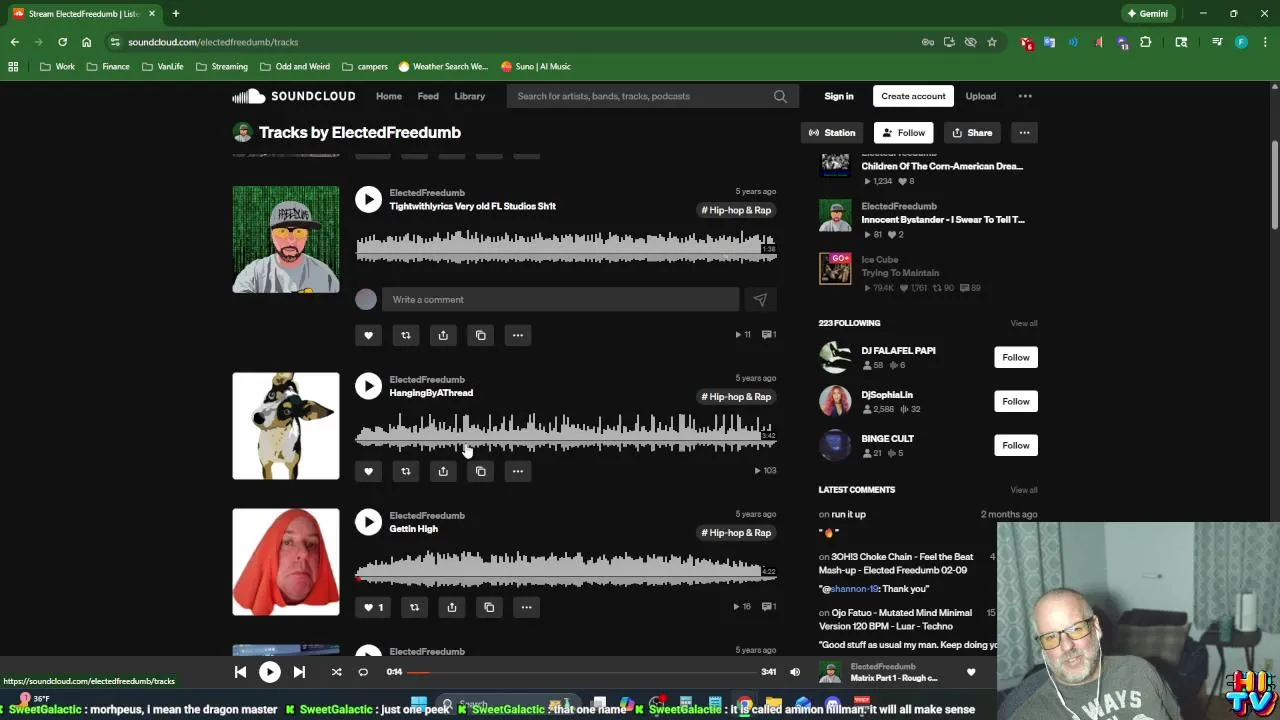Open the Hip-hop & Rap tag on Gettin High

pos(736,533)
